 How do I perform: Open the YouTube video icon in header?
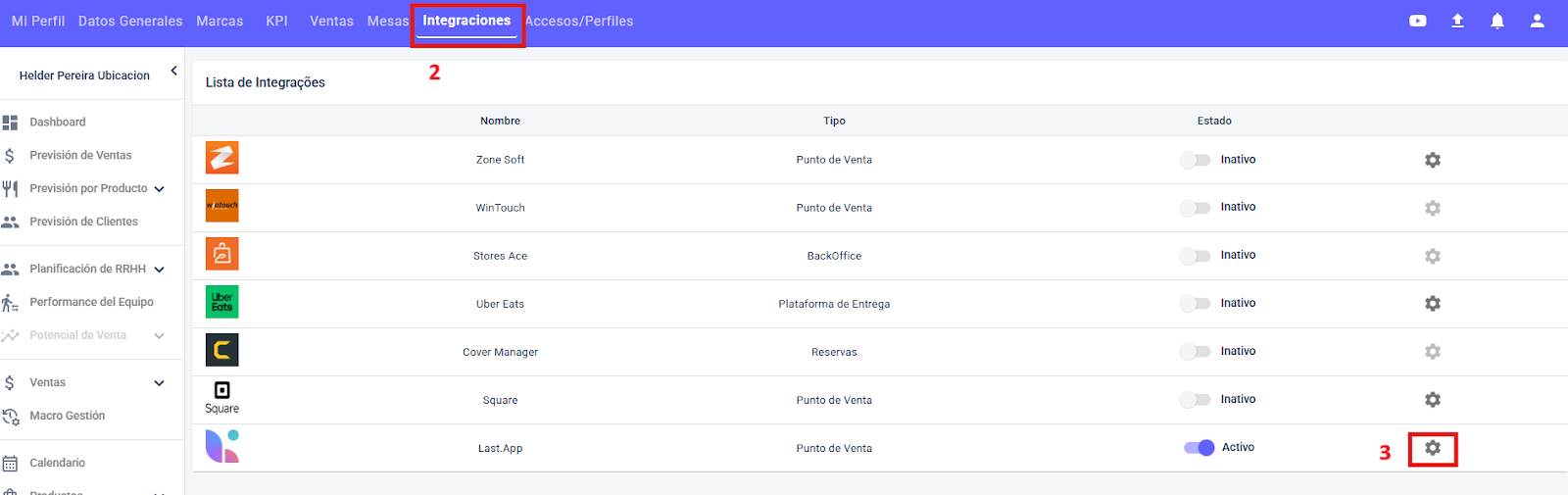(1417, 21)
